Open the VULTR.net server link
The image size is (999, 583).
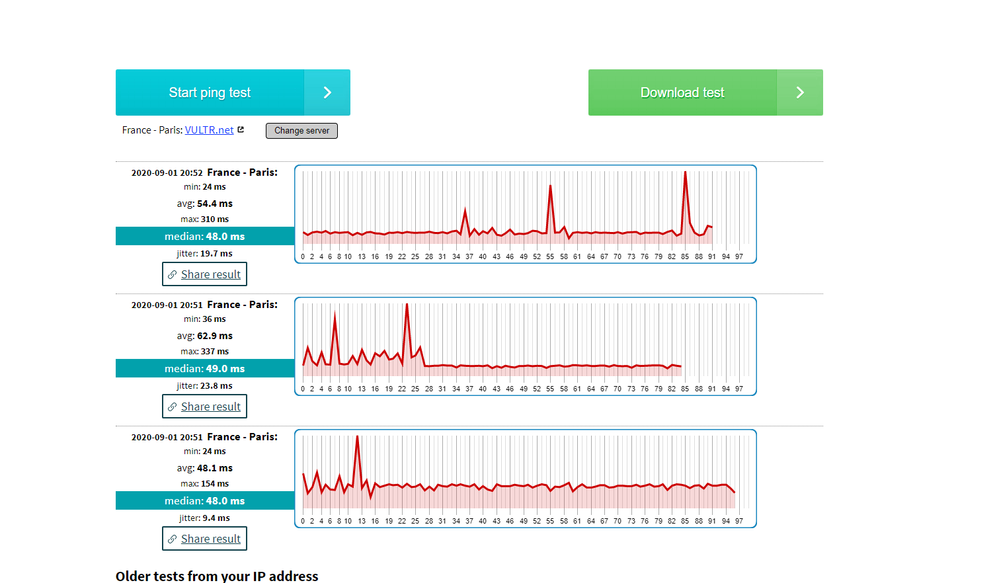coord(209,129)
